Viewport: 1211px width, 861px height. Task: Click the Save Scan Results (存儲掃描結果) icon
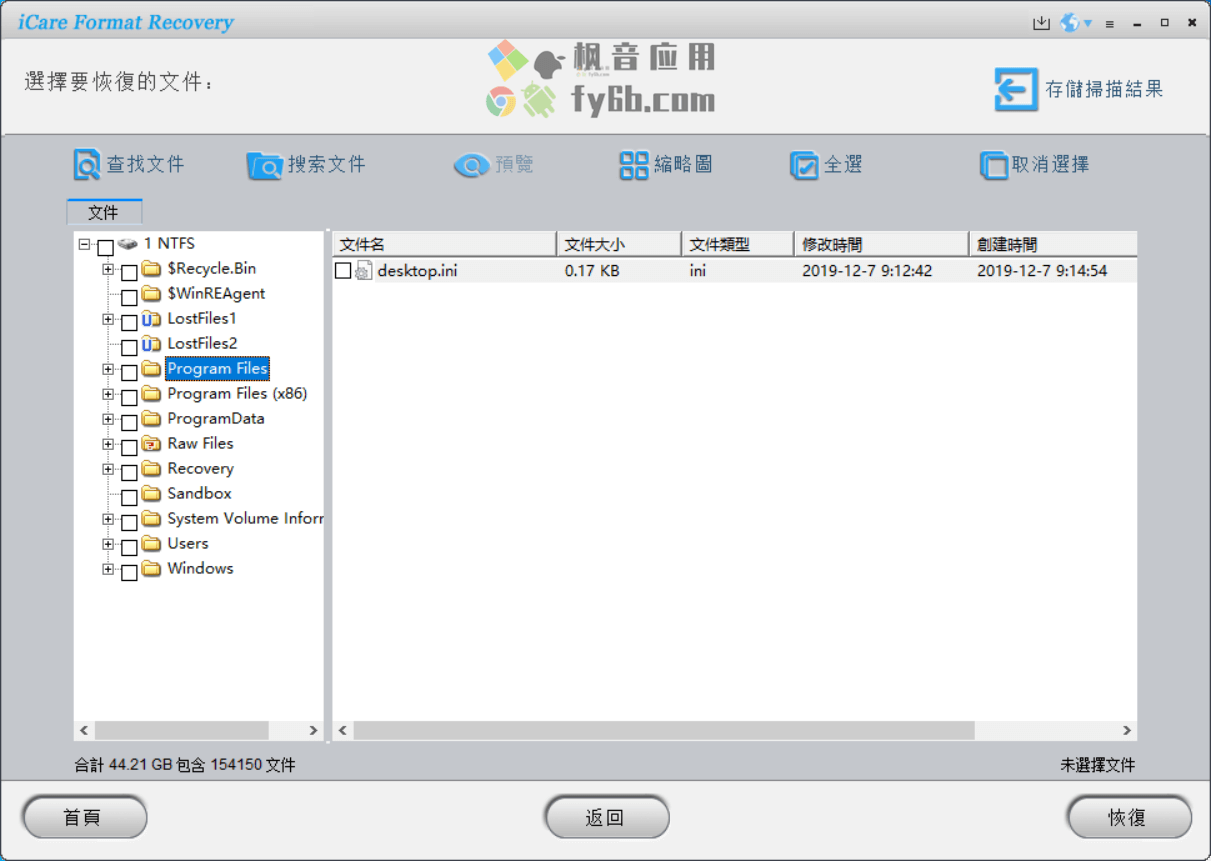click(x=1016, y=89)
